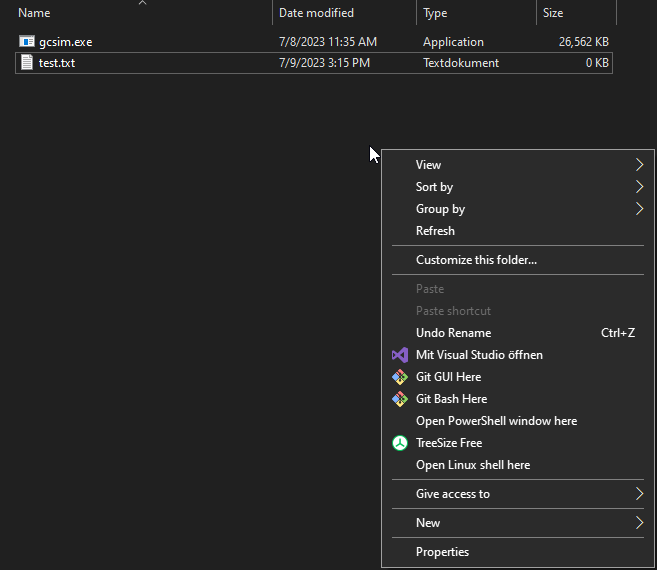Click the Git Bash Here icon

[399, 399]
